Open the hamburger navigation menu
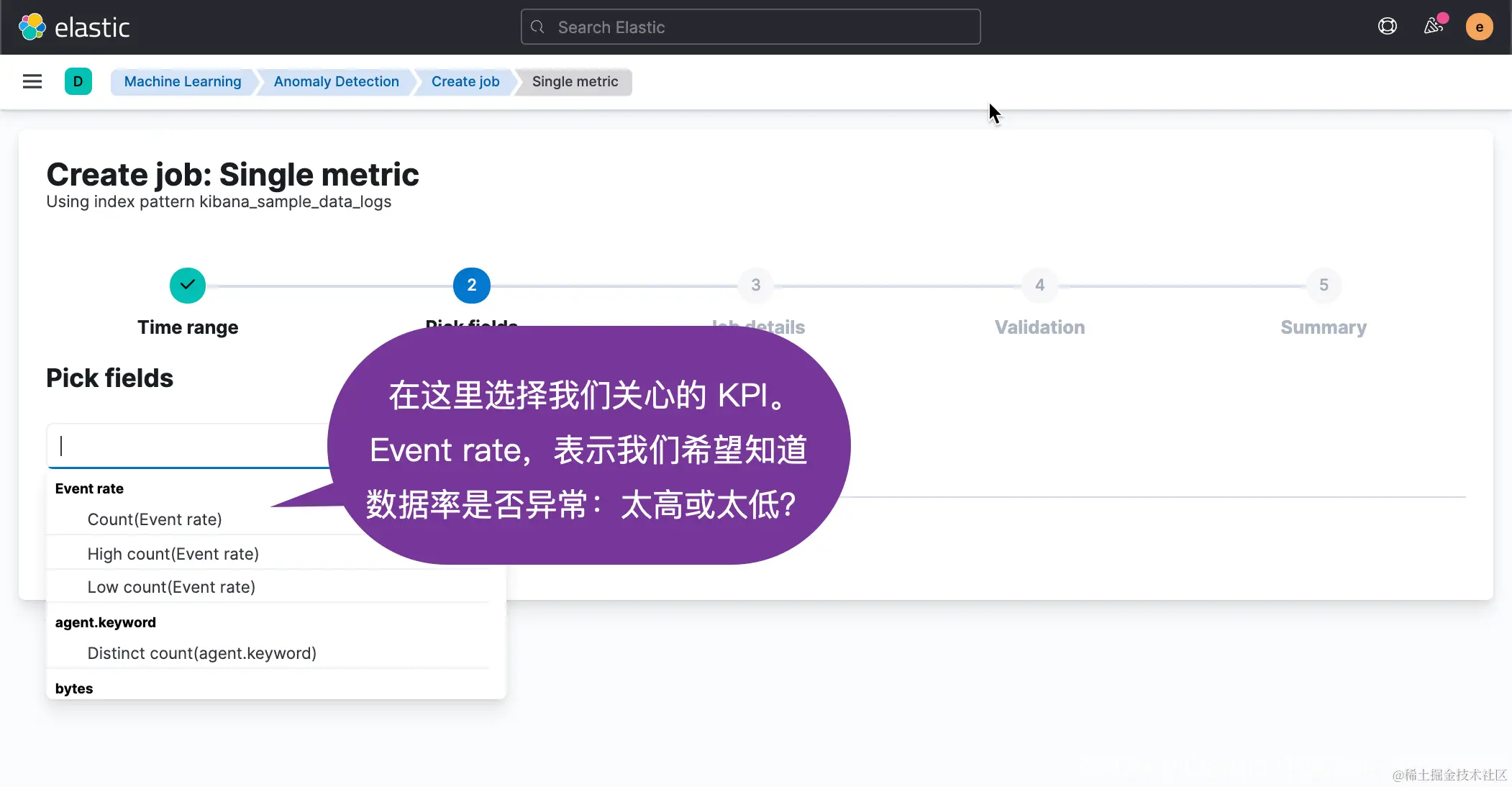Viewport: 1512px width, 787px height. coord(32,81)
